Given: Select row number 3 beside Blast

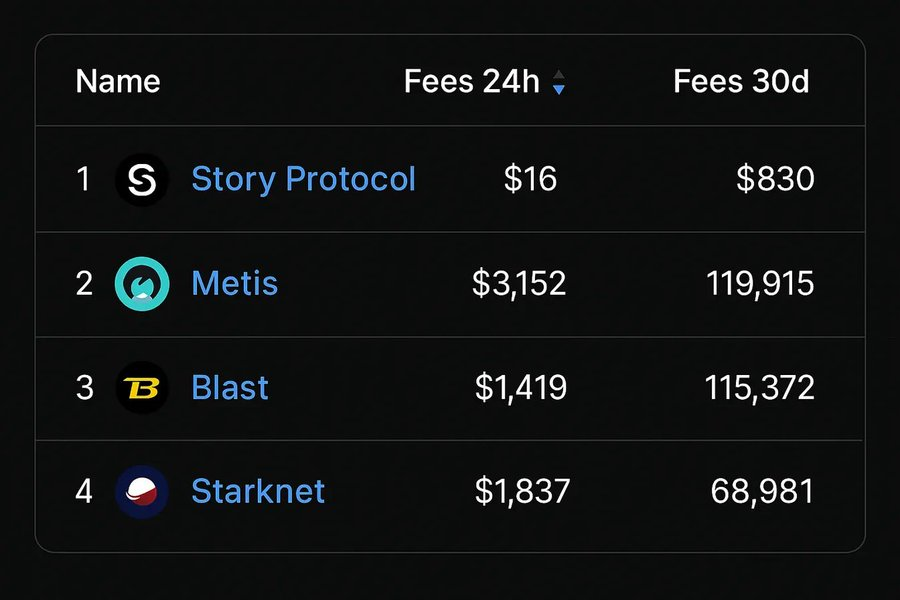Looking at the screenshot, I should [x=83, y=388].
